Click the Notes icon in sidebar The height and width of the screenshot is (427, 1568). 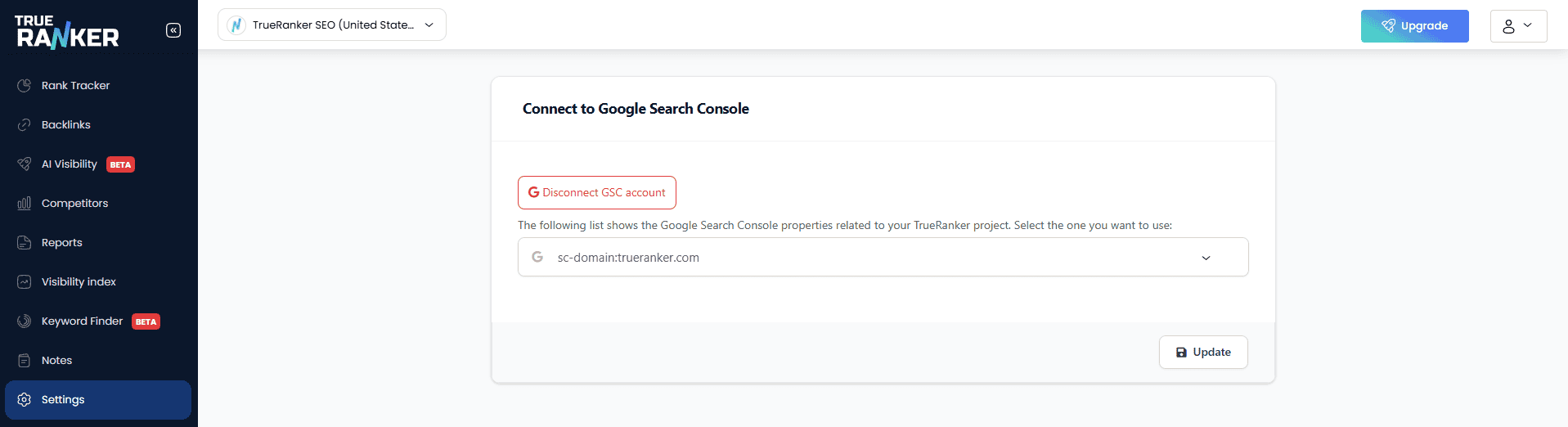[x=25, y=360]
